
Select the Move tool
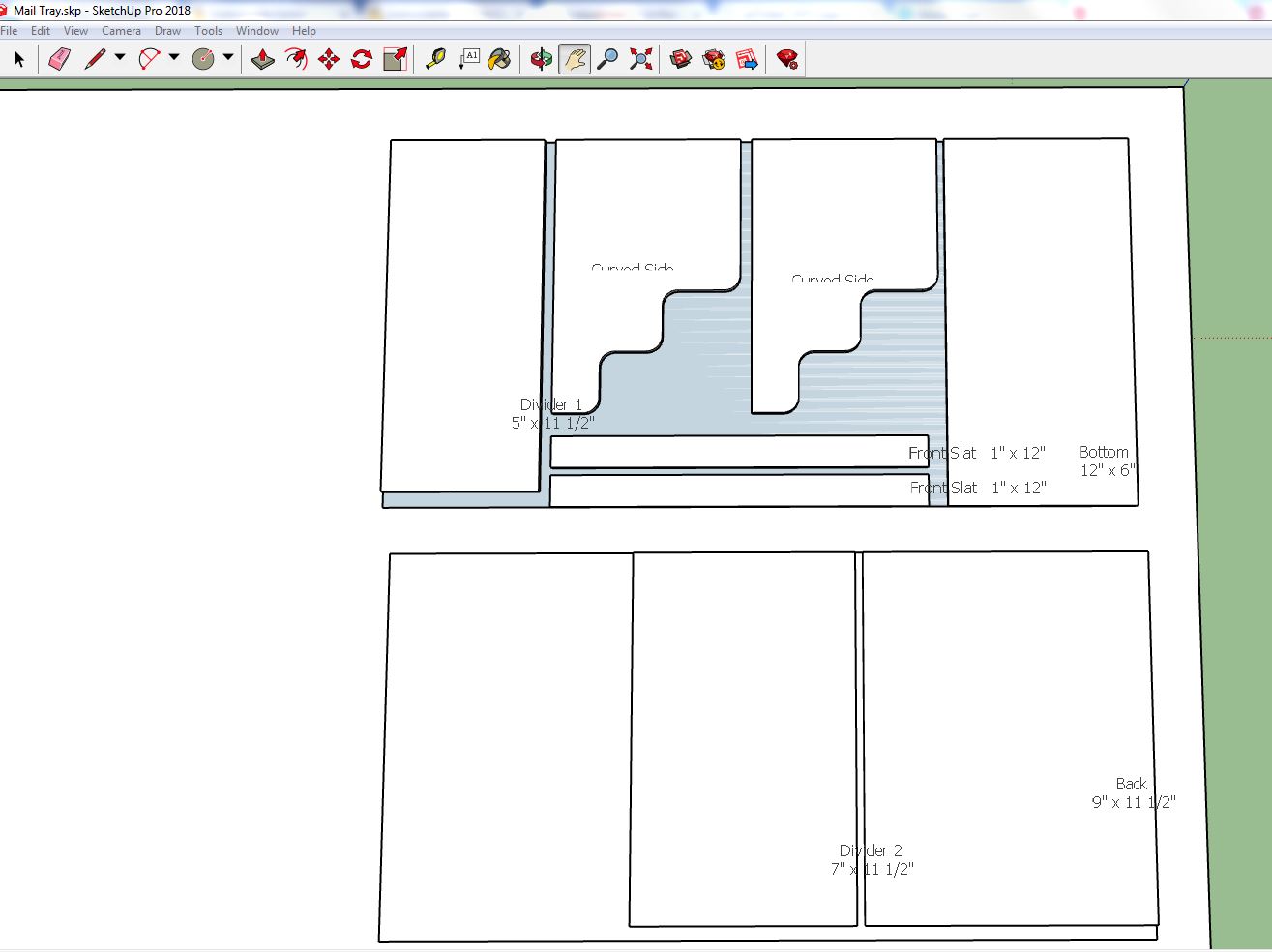point(329,59)
